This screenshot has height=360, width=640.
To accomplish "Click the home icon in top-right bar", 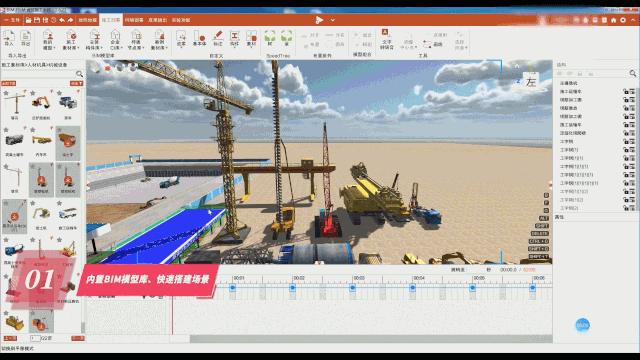I will tap(613, 20).
